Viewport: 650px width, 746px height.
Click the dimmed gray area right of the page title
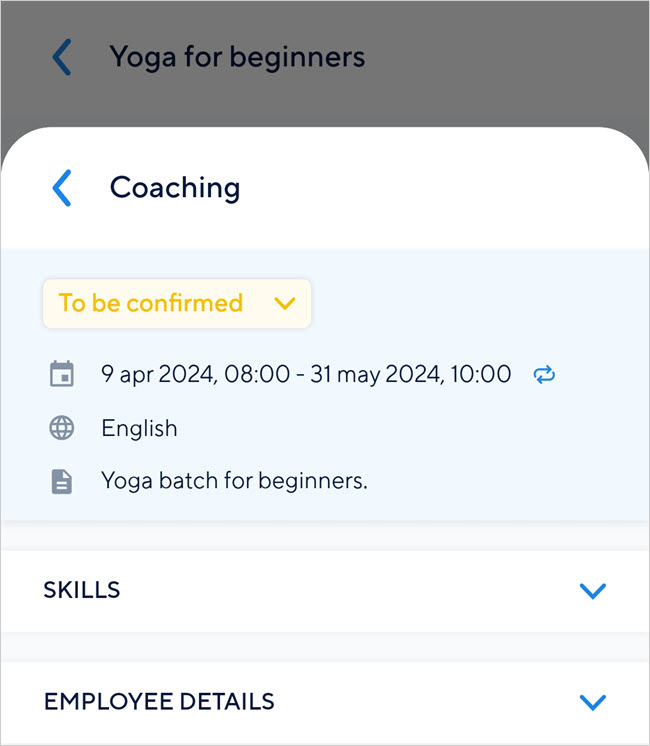(x=500, y=57)
